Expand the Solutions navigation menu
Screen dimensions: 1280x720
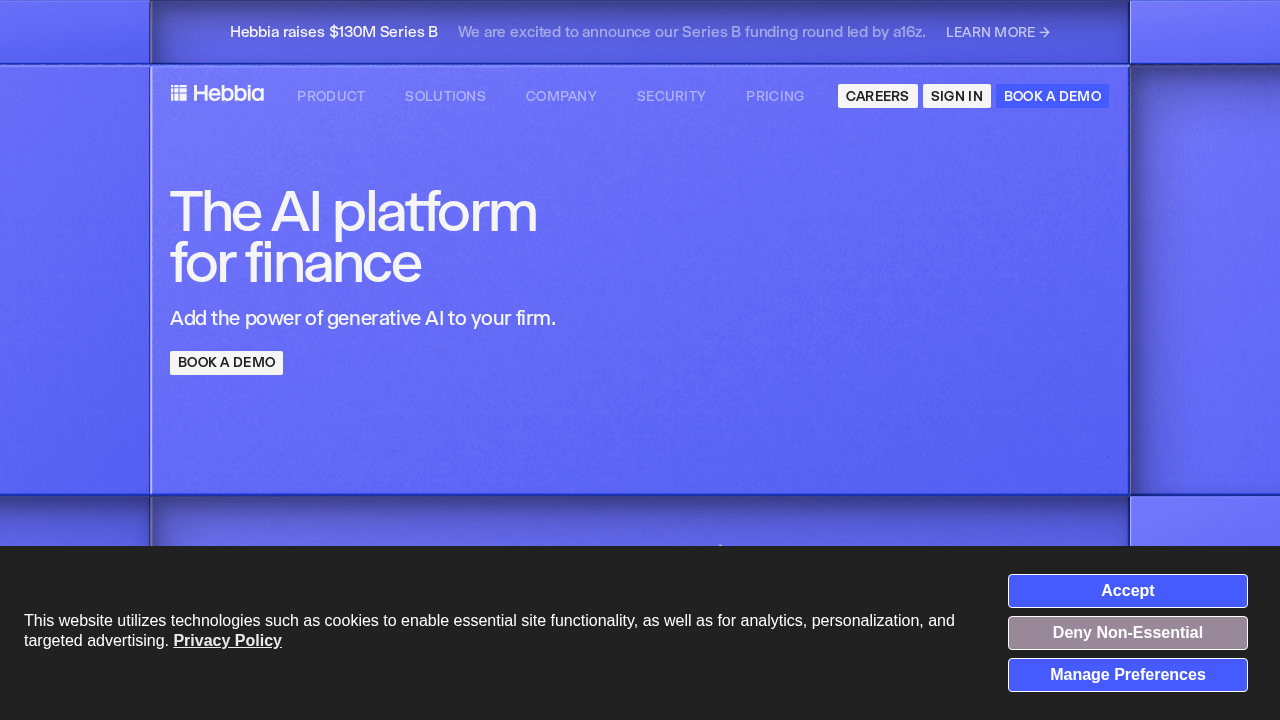pos(445,96)
